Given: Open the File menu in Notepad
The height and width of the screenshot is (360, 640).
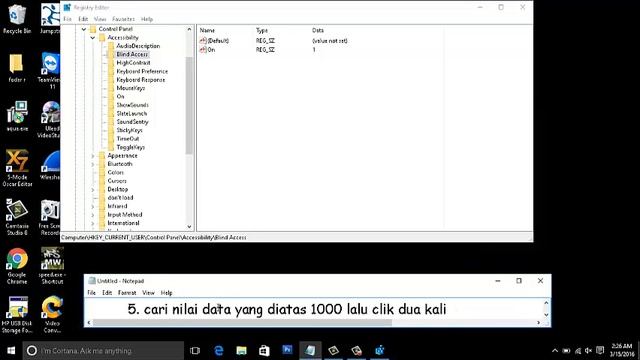Looking at the screenshot, I should click(x=91, y=293).
